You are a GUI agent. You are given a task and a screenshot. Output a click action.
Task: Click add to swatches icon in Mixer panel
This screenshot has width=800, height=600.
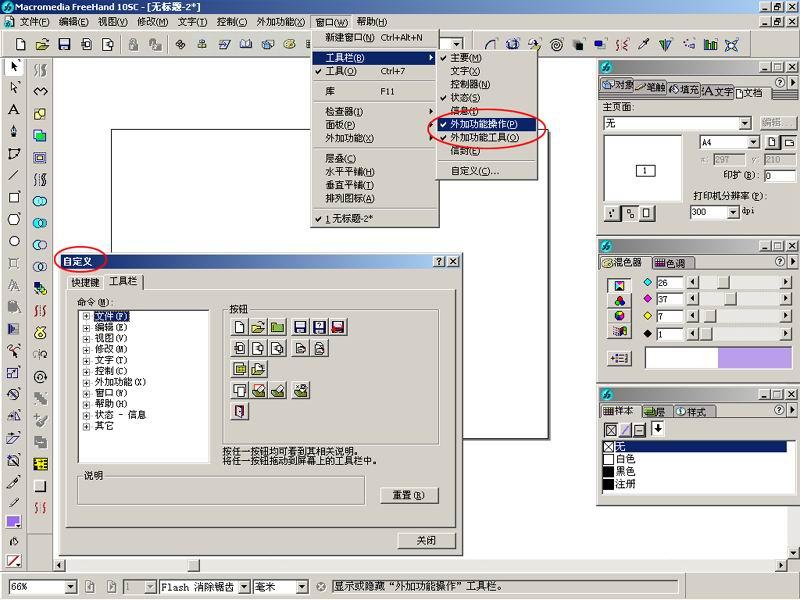(x=619, y=359)
